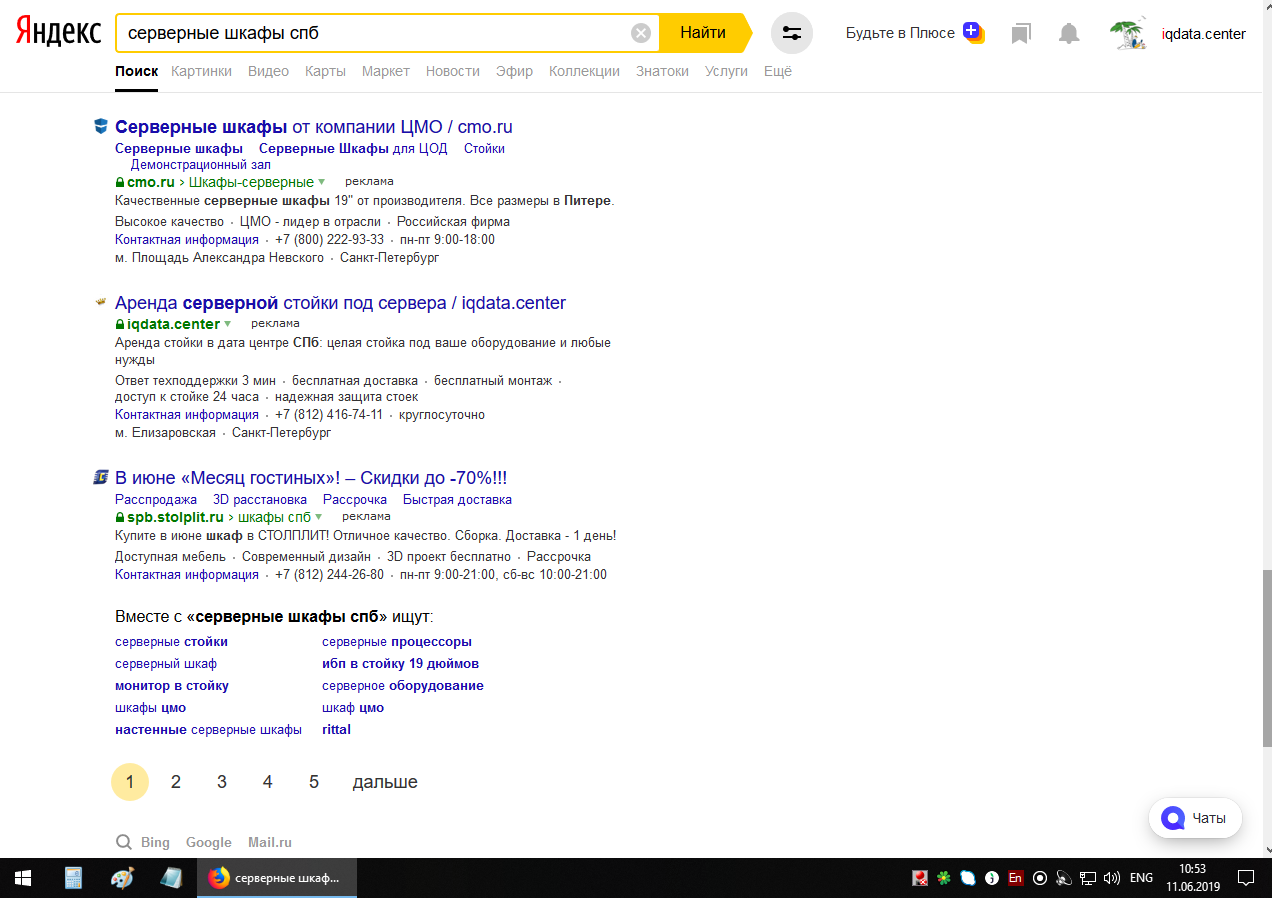The width and height of the screenshot is (1272, 898).
Task: Click the red ball tray icon
Action: [x=919, y=878]
